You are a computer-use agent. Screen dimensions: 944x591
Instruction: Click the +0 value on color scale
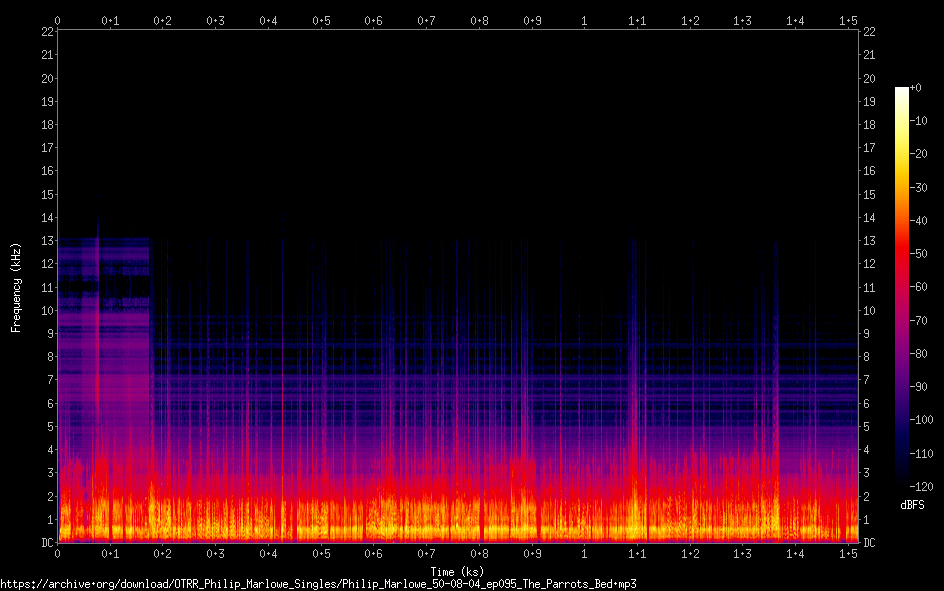[917, 88]
